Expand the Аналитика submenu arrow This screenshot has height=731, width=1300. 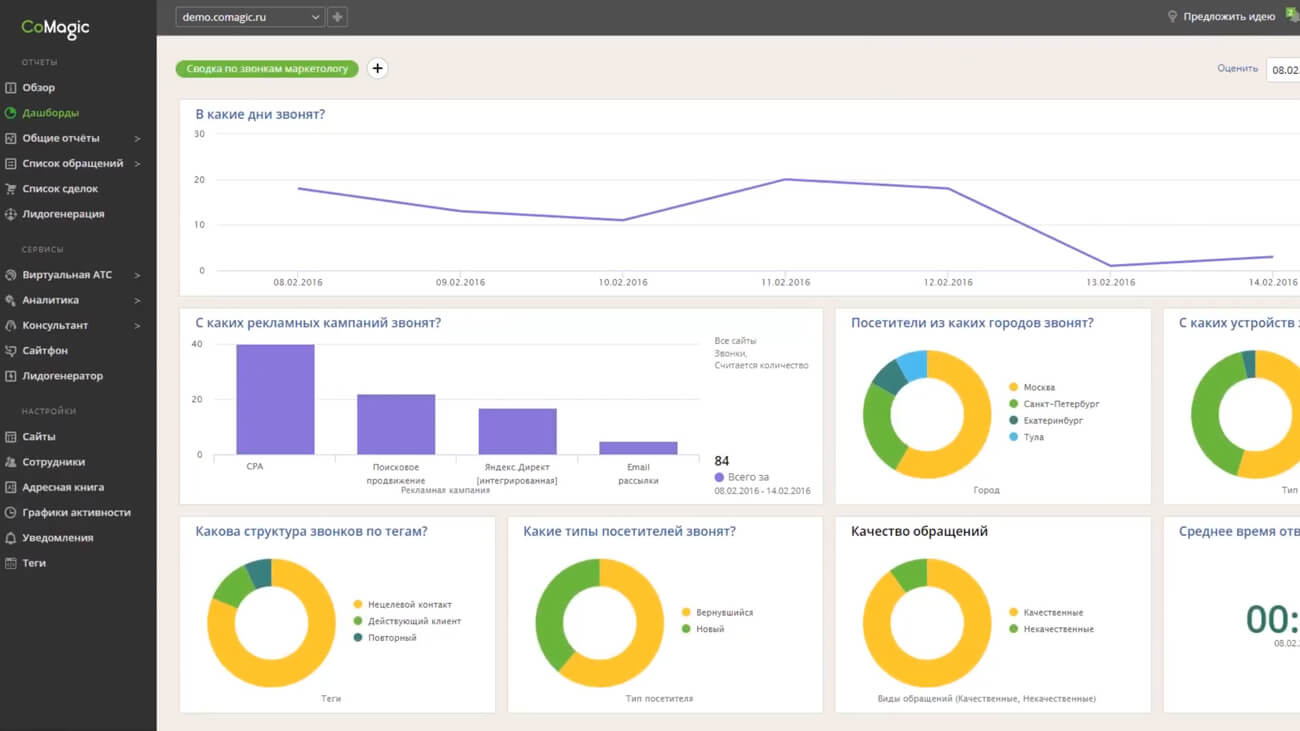tap(137, 300)
